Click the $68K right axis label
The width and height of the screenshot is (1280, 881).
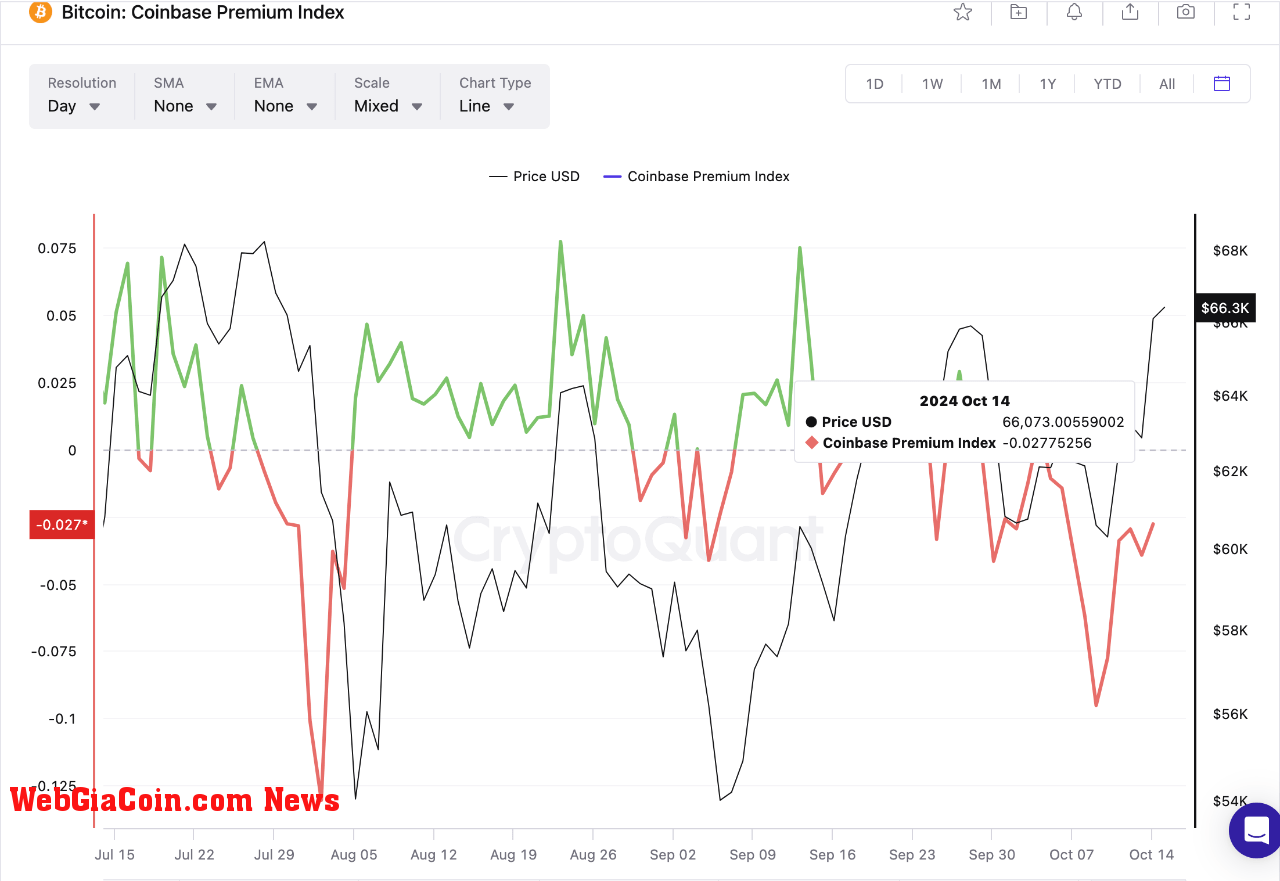pyautogui.click(x=1231, y=250)
